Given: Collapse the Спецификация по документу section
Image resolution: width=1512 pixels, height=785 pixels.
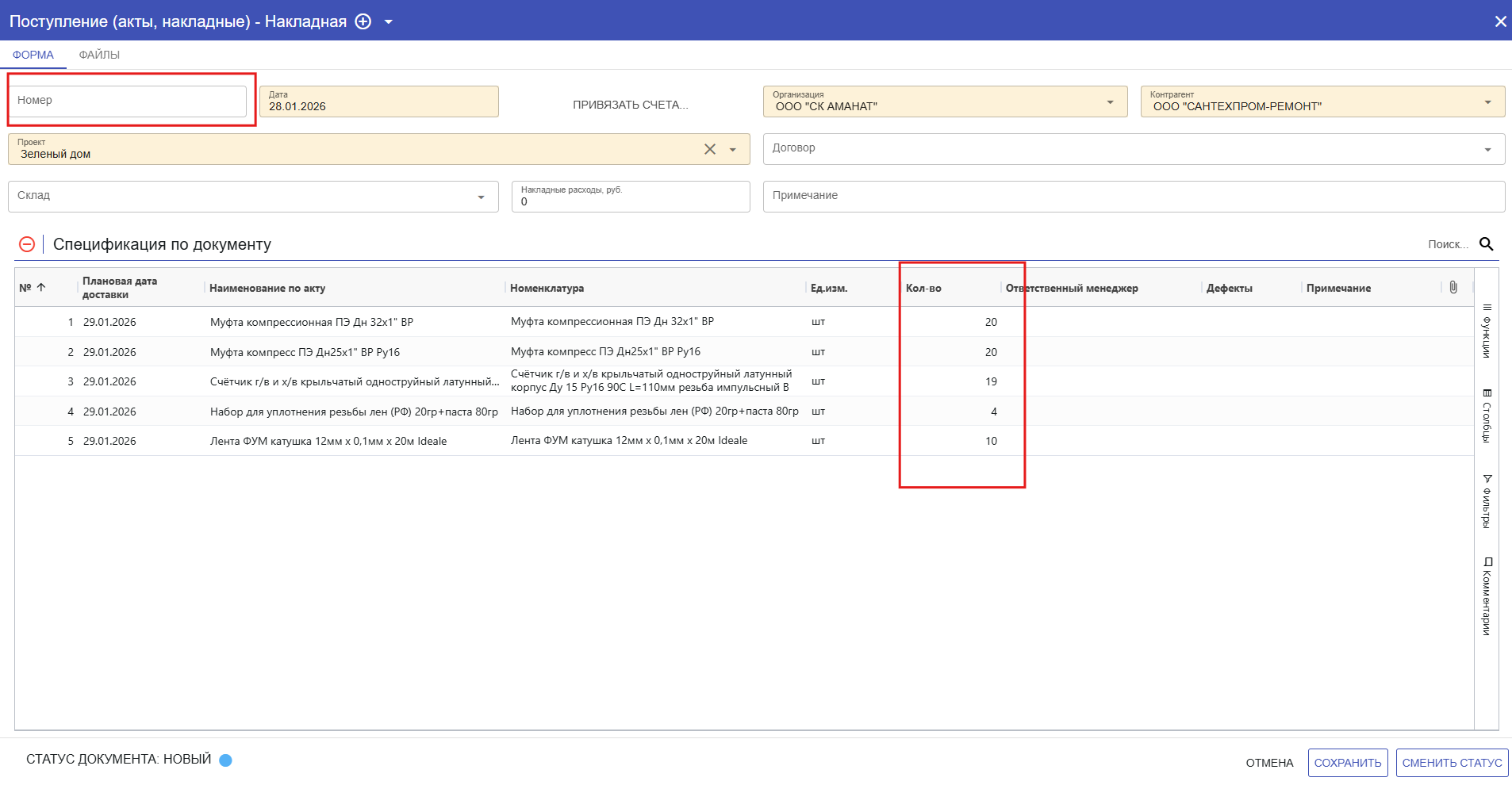Looking at the screenshot, I should click(x=27, y=244).
